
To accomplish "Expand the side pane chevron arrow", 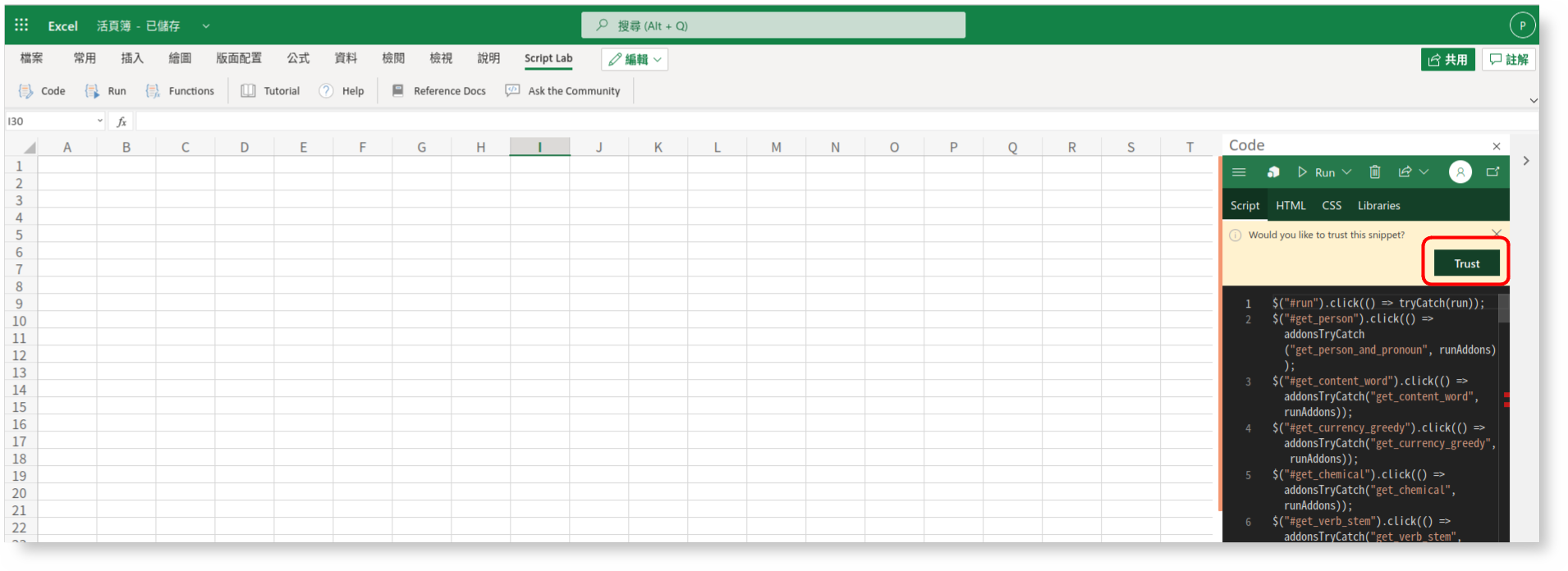I will [1526, 161].
